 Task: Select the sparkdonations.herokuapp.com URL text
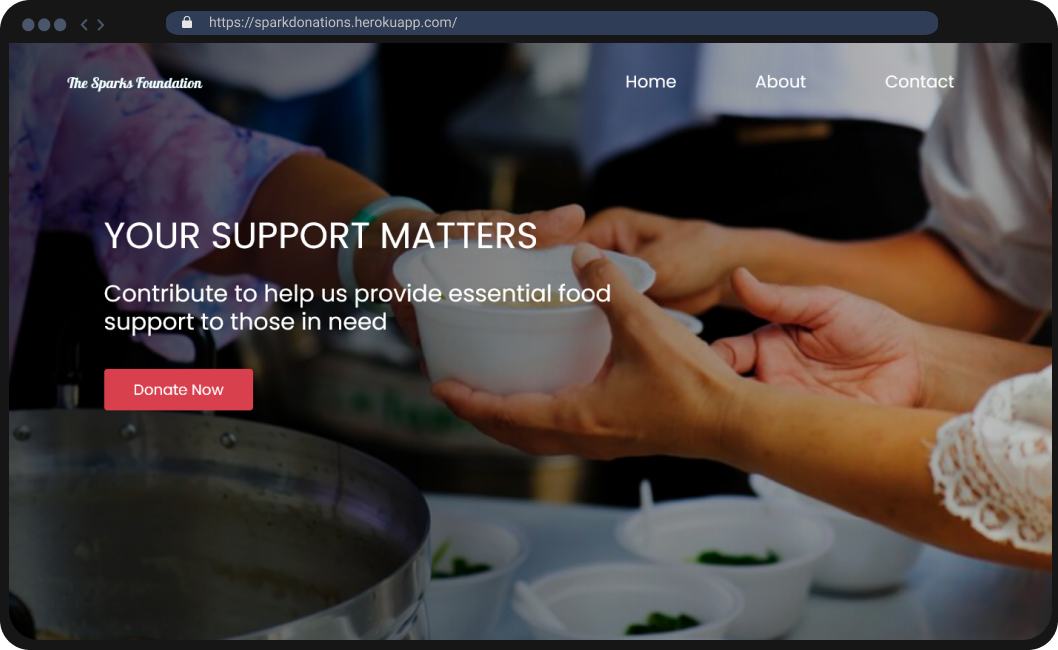[x=333, y=22]
